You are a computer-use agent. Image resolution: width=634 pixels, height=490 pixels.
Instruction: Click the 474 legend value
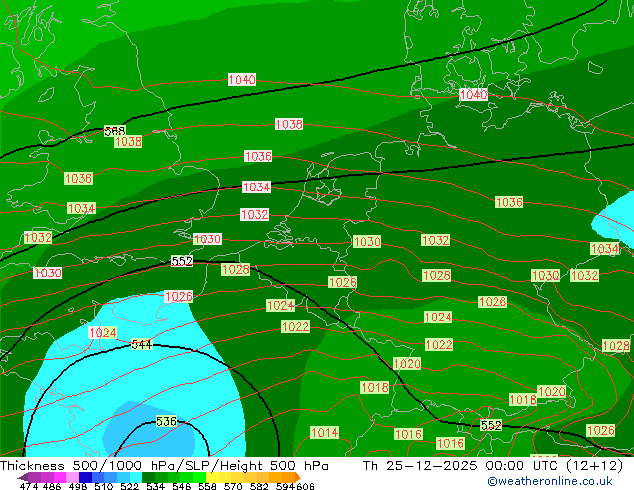(x=29, y=486)
